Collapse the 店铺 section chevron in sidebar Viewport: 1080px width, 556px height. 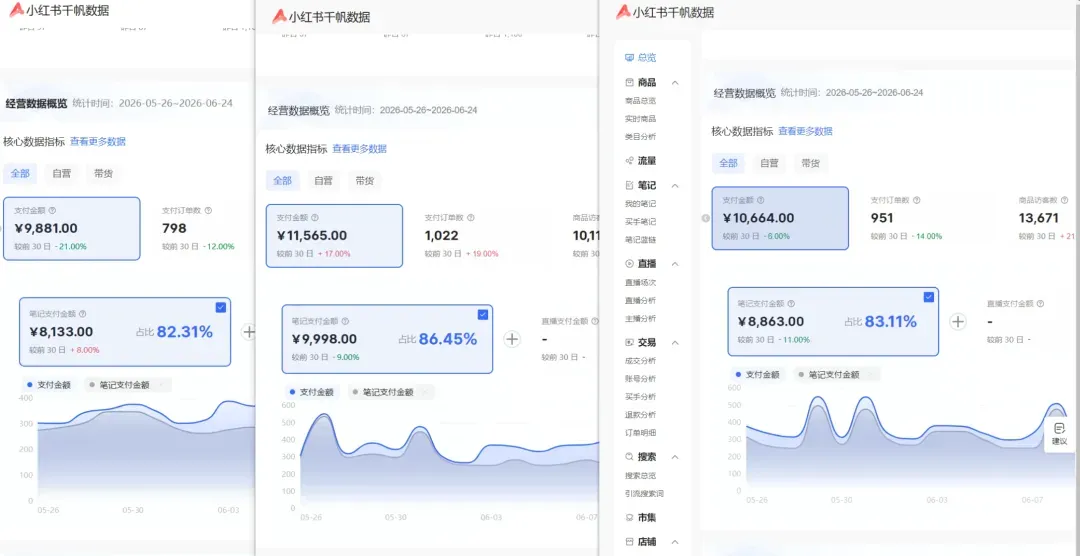pos(675,542)
